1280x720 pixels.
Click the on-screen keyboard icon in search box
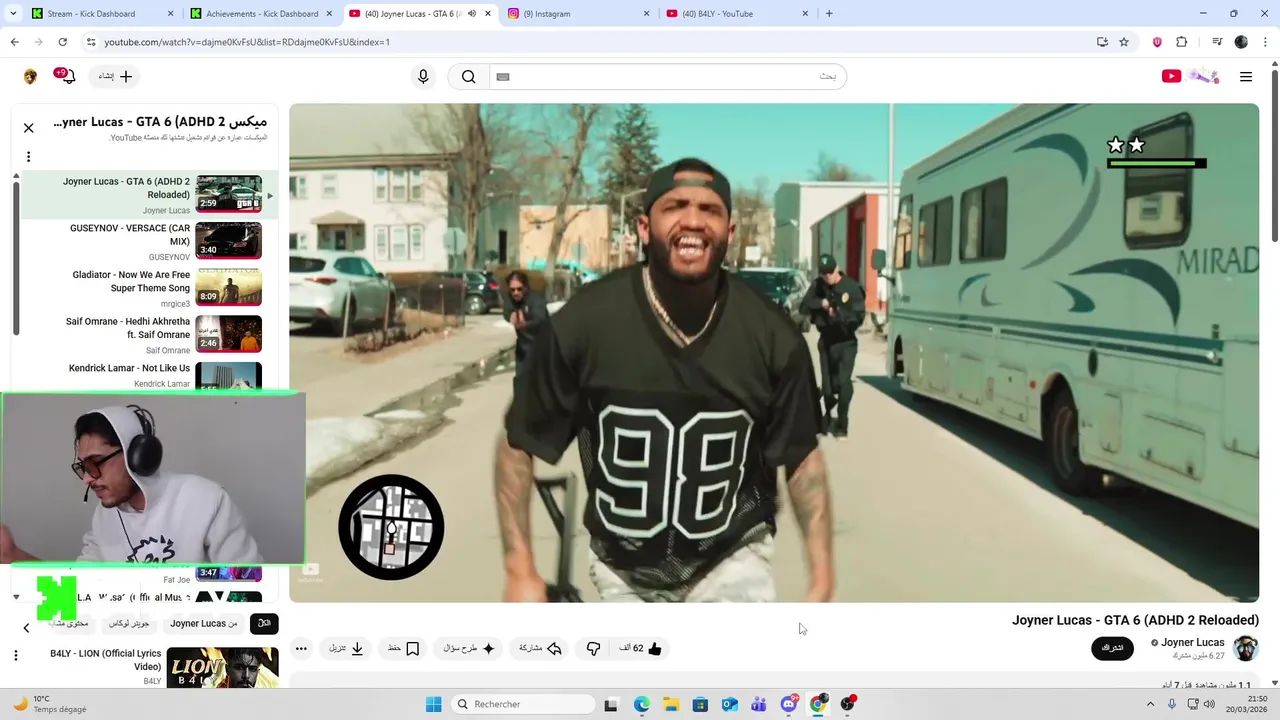(x=503, y=76)
